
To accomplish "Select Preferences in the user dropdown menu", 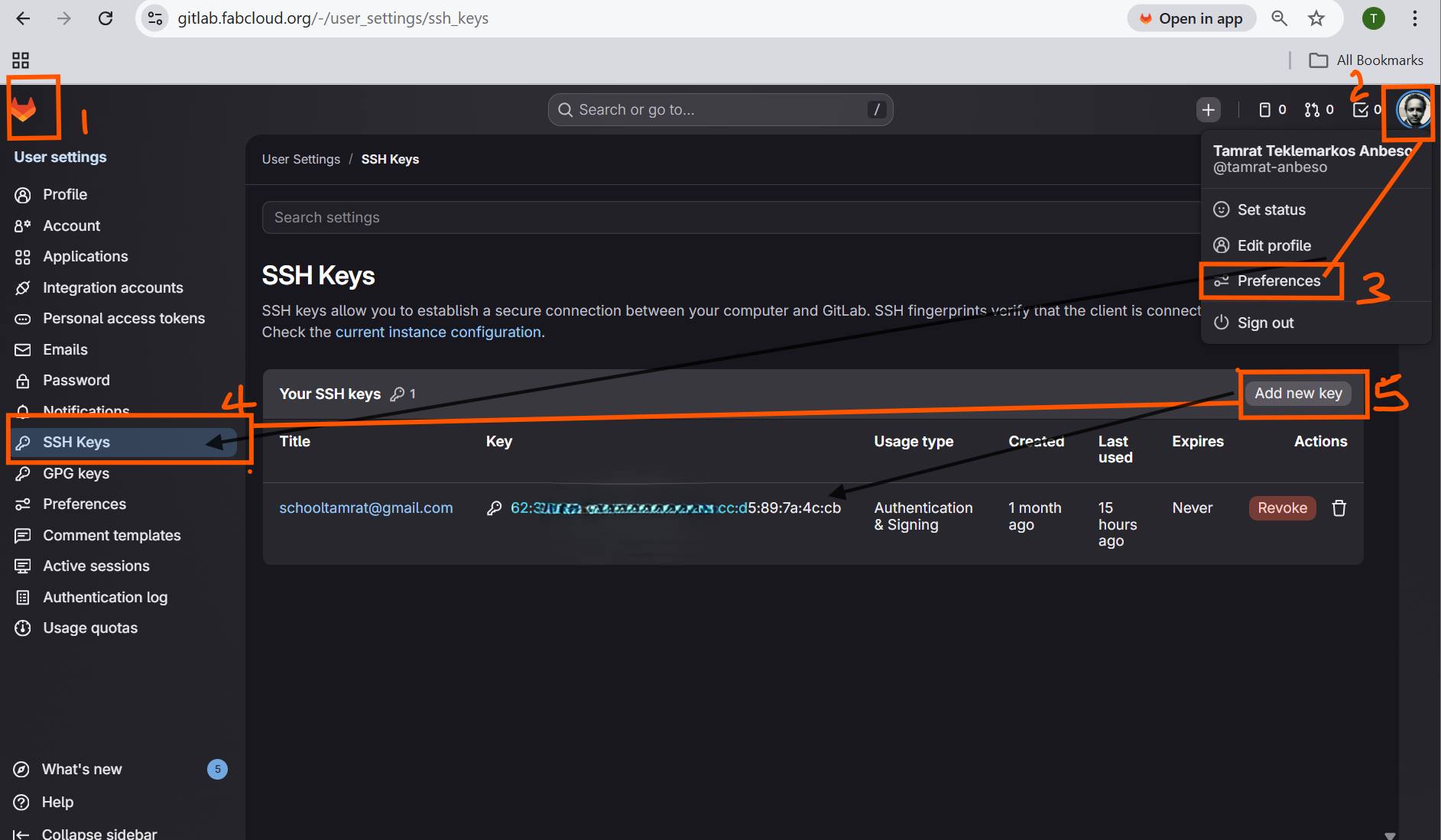I will (x=1278, y=281).
